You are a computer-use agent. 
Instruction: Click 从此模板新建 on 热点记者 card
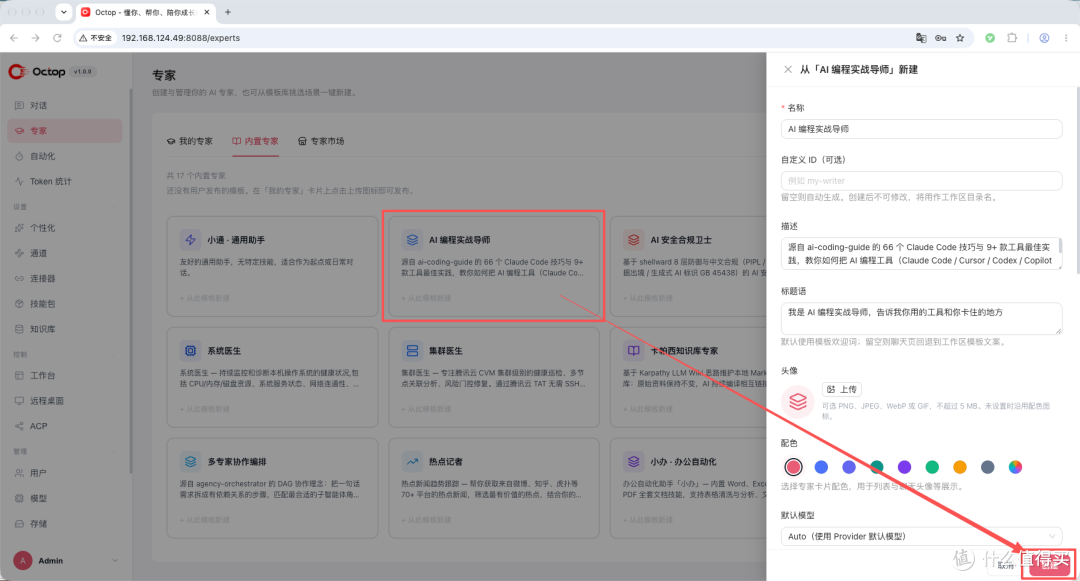[x=427, y=520]
